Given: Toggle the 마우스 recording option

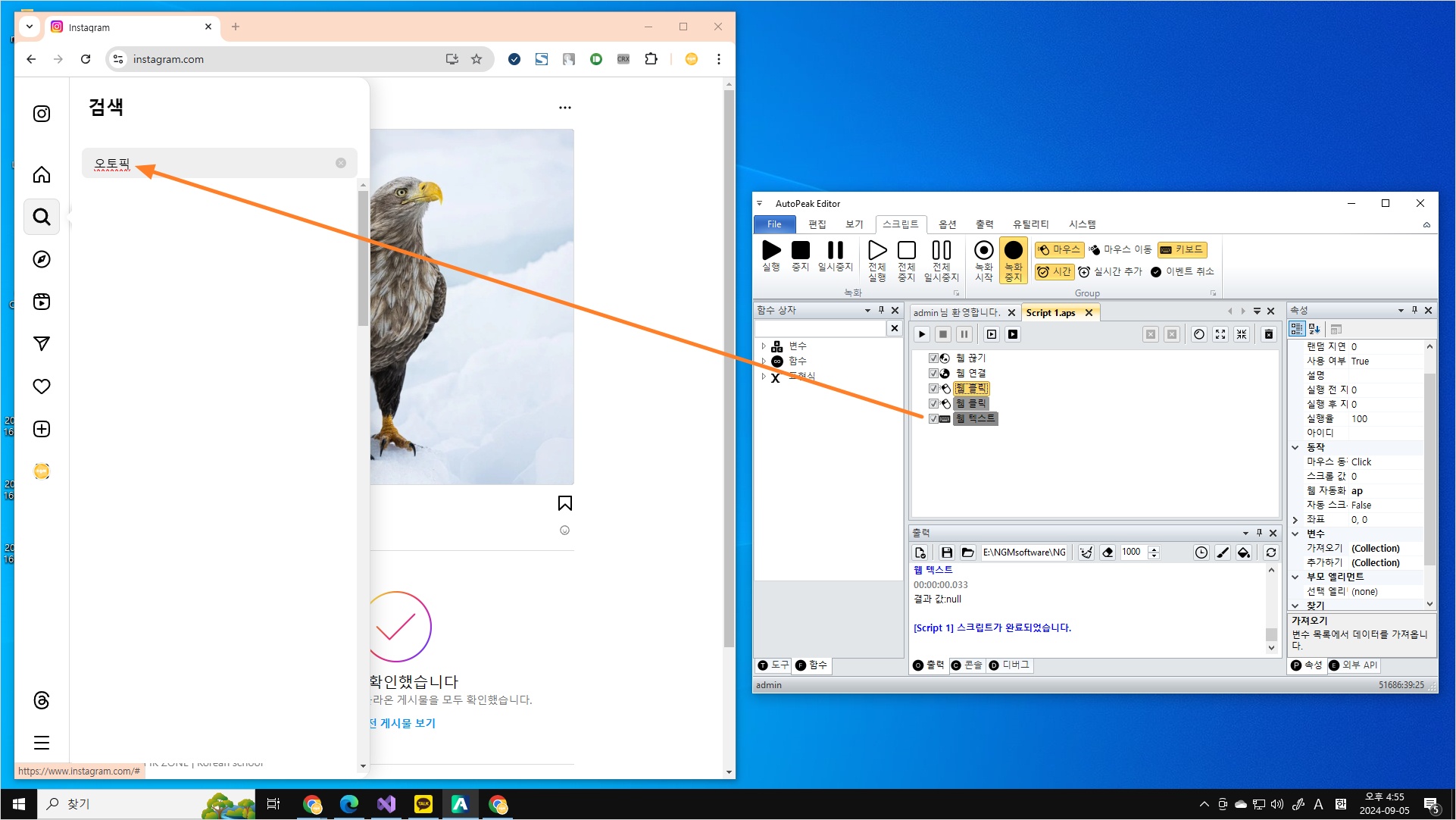Looking at the screenshot, I should pos(1059,249).
